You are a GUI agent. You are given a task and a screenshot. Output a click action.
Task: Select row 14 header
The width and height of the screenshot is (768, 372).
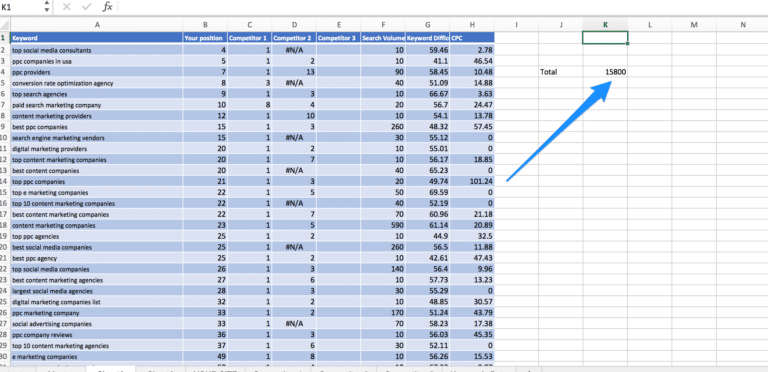click(5, 181)
